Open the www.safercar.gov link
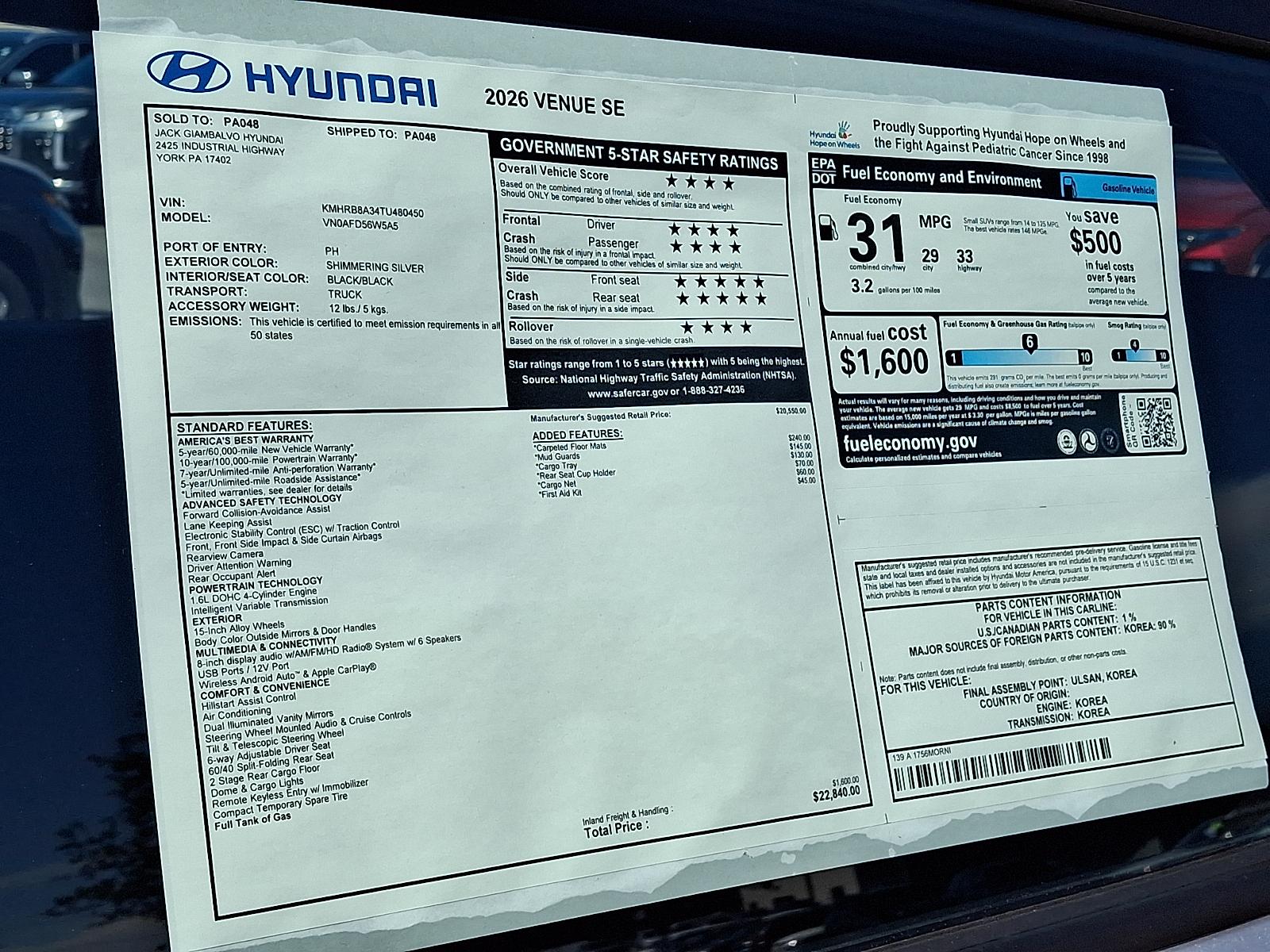 click(x=627, y=393)
